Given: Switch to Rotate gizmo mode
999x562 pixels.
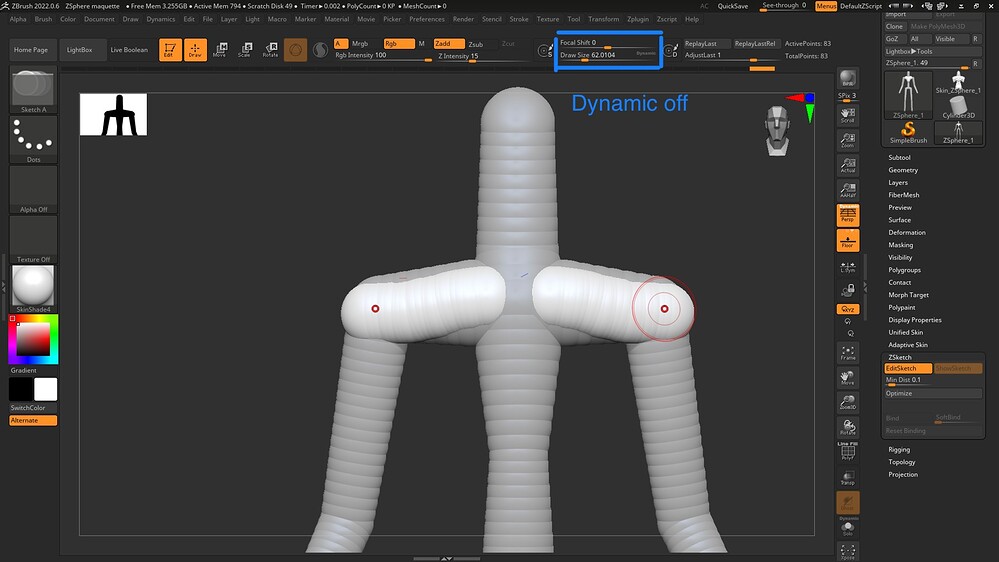Looking at the screenshot, I should (x=270, y=50).
